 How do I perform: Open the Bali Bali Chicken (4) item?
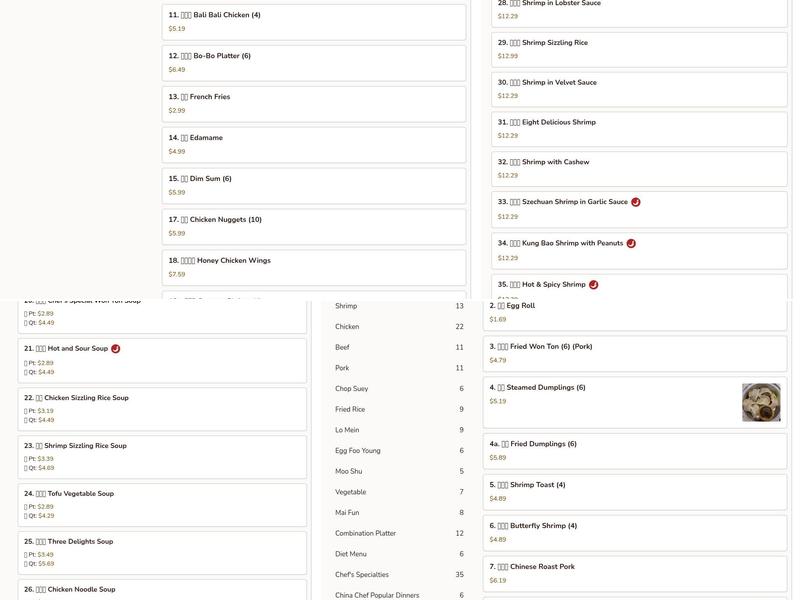pos(313,22)
